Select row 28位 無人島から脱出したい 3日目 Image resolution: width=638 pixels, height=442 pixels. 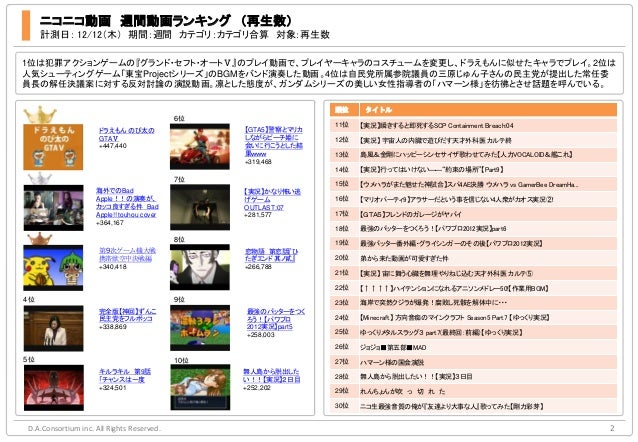coord(473,376)
